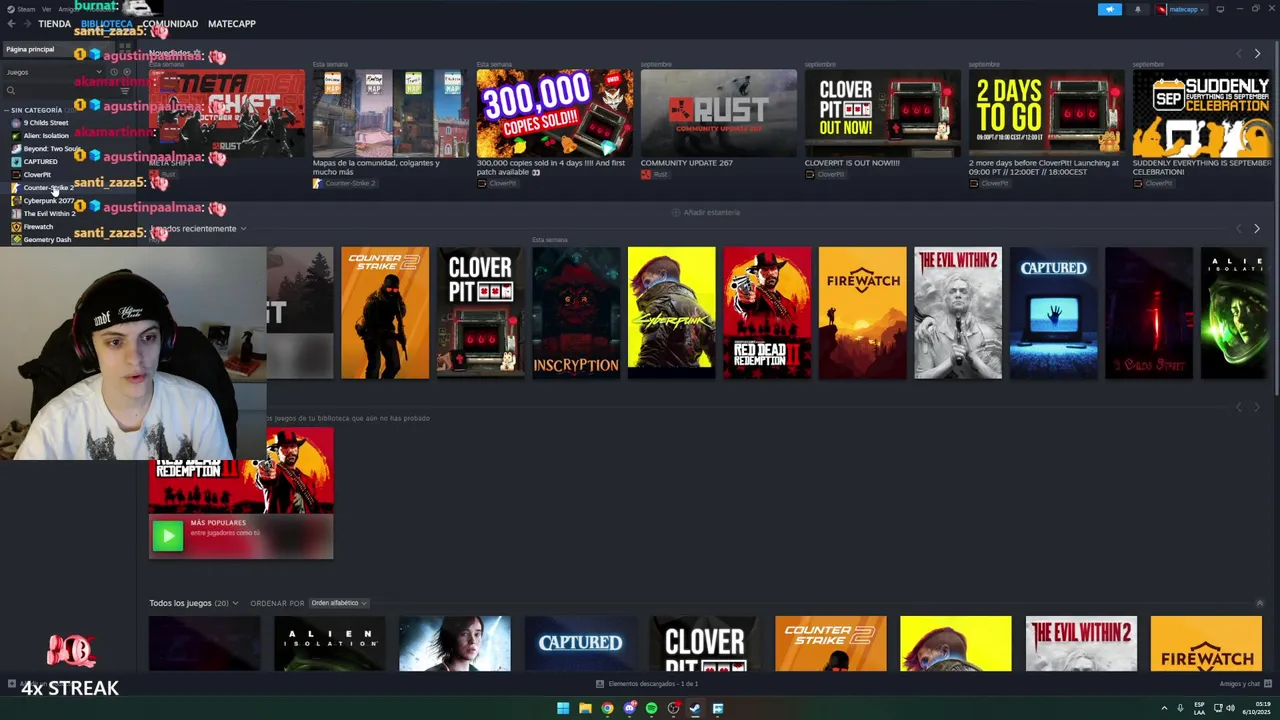The width and height of the screenshot is (1280, 720).
Task: Advance the news shelf with right arrow
Action: (1257, 53)
